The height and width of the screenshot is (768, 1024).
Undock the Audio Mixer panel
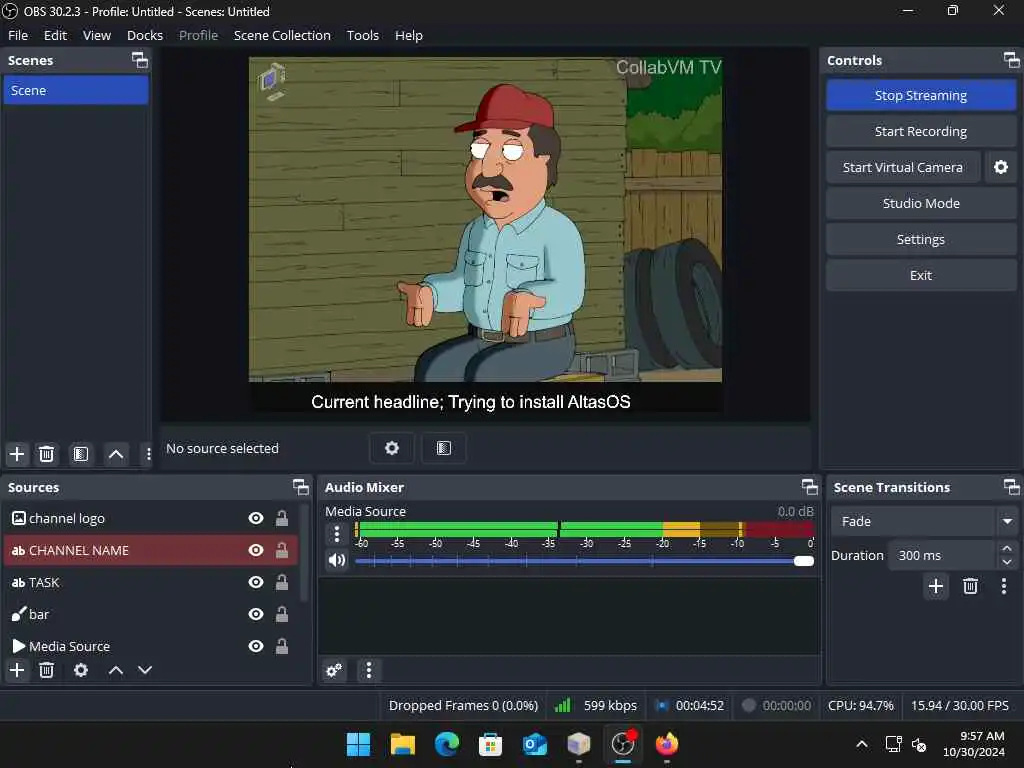pos(809,487)
